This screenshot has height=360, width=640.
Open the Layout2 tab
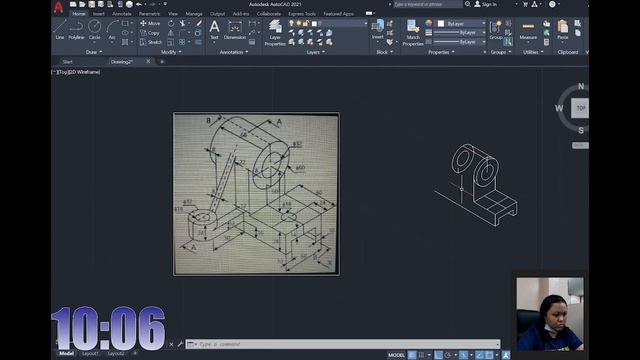(x=116, y=353)
